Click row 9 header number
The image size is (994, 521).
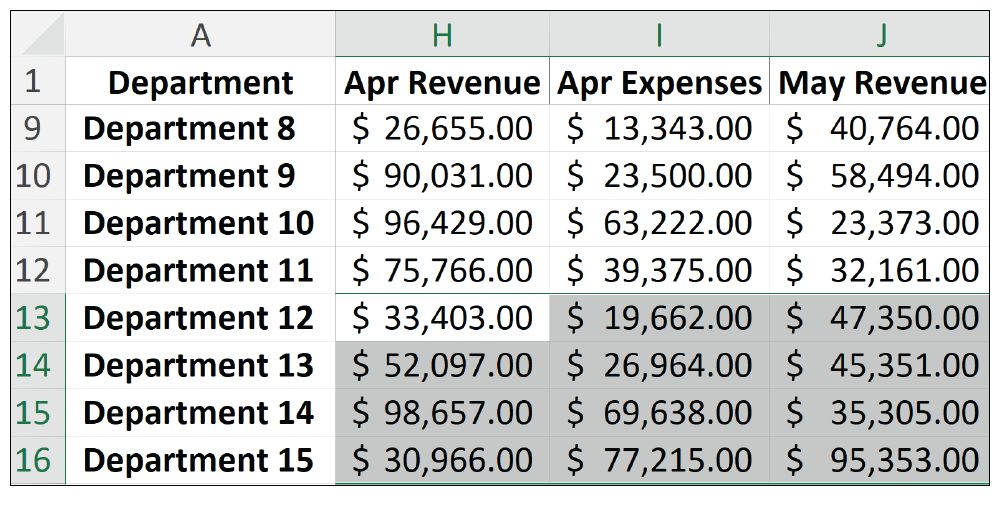point(34,129)
